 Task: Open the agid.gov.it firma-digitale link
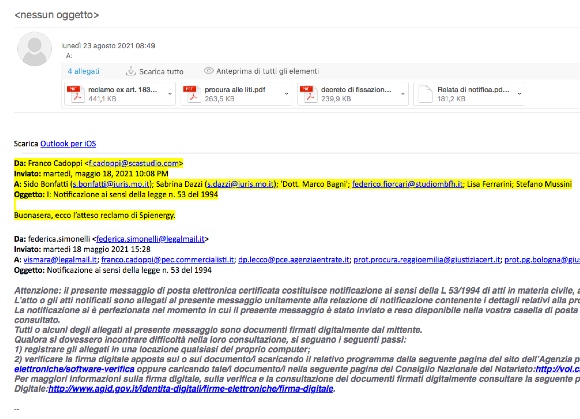click(x=191, y=389)
